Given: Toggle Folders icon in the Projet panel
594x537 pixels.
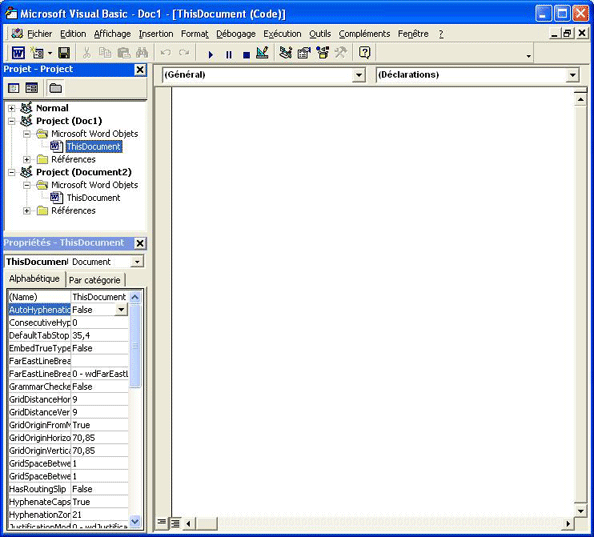Looking at the screenshot, I should pyautogui.click(x=56, y=88).
